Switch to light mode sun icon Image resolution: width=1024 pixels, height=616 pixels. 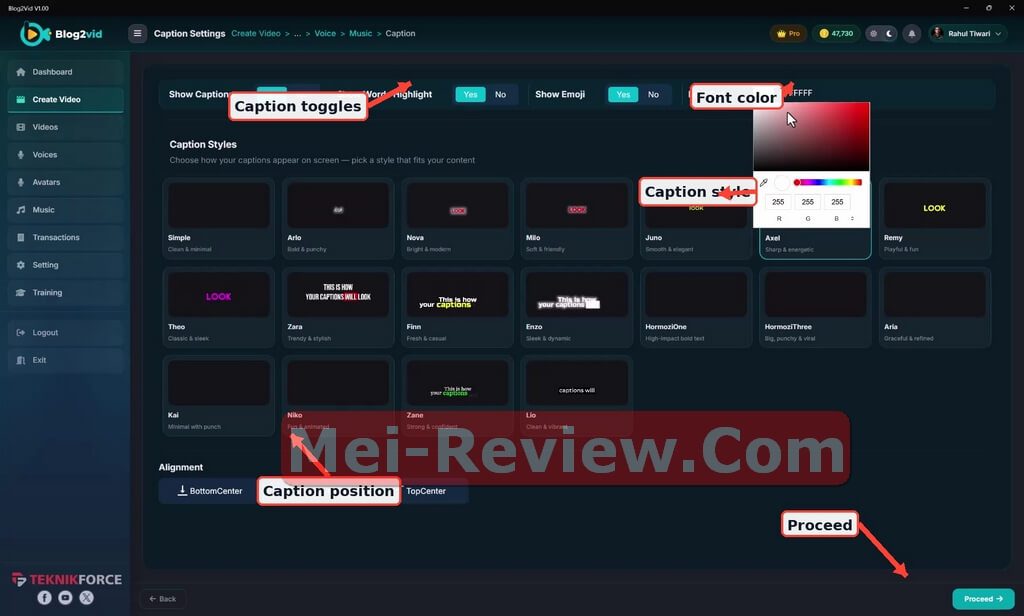pos(873,33)
